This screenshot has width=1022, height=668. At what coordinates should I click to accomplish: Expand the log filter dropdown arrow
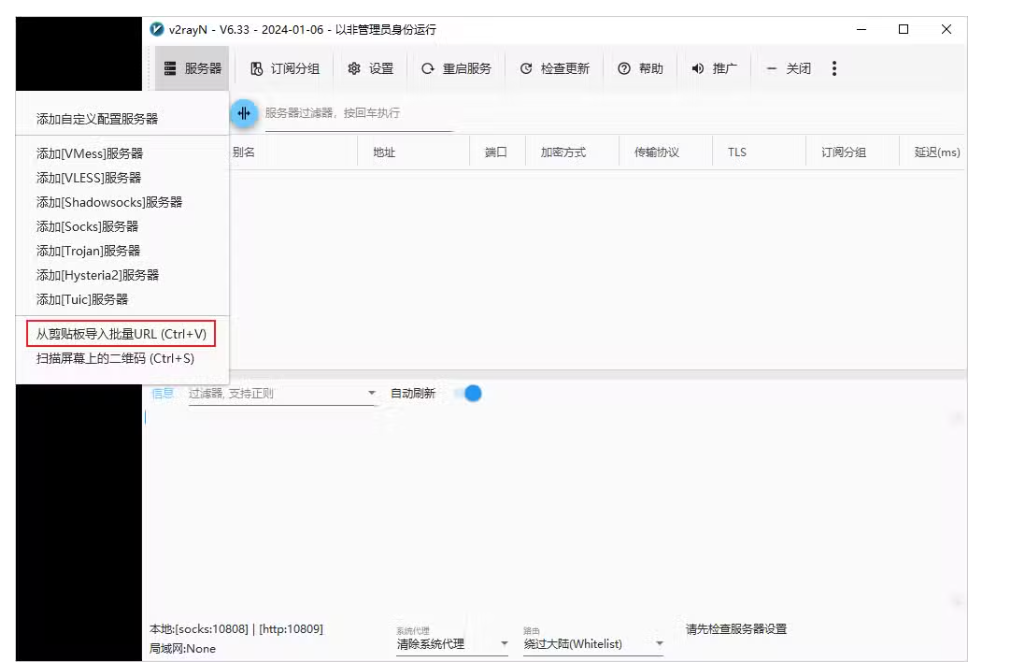click(x=372, y=394)
